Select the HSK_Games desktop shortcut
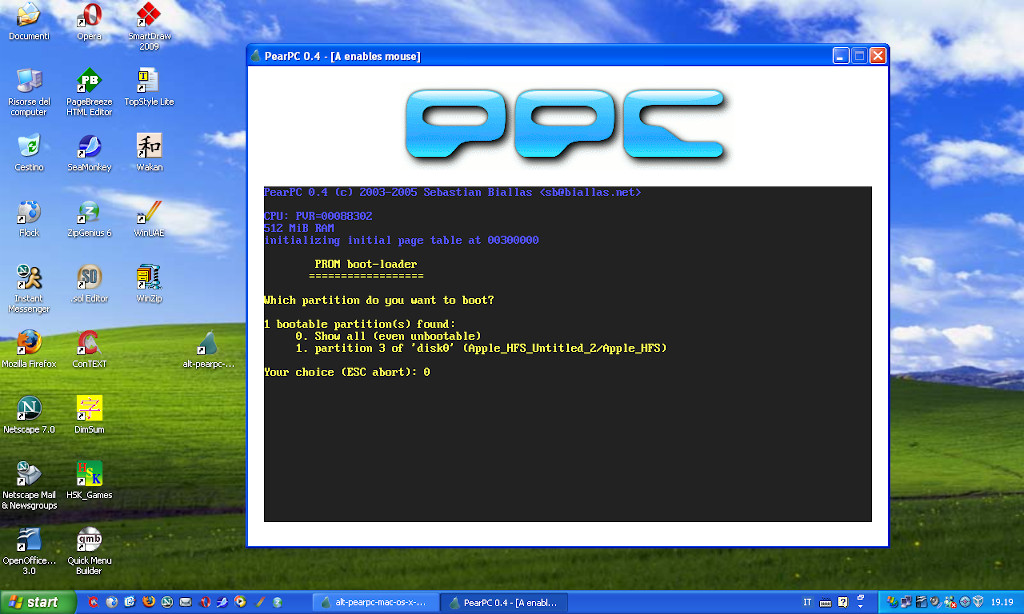The width and height of the screenshot is (1024, 614). tap(89, 480)
